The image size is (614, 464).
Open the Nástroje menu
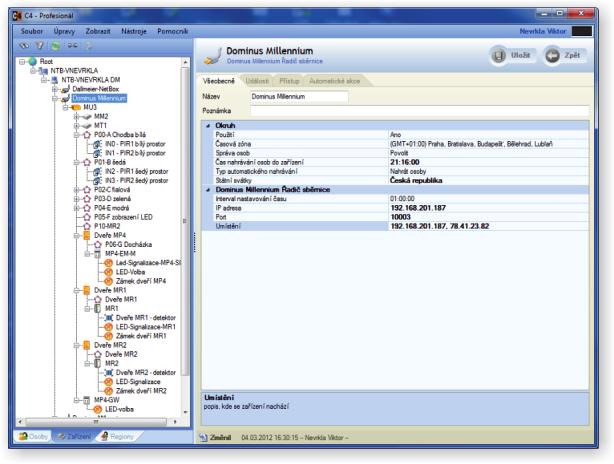point(134,31)
